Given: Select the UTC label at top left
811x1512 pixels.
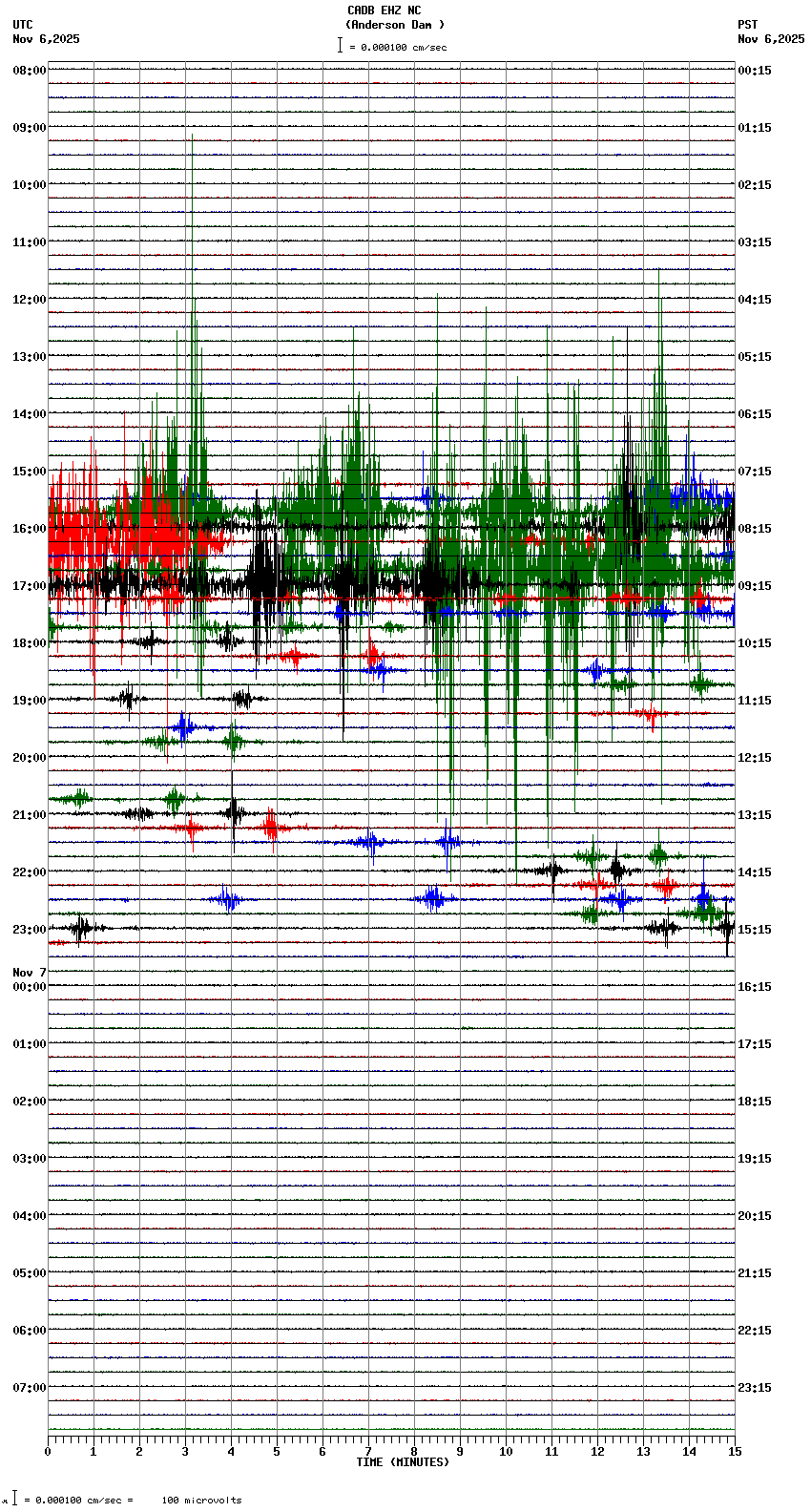Looking at the screenshot, I should [x=23, y=25].
